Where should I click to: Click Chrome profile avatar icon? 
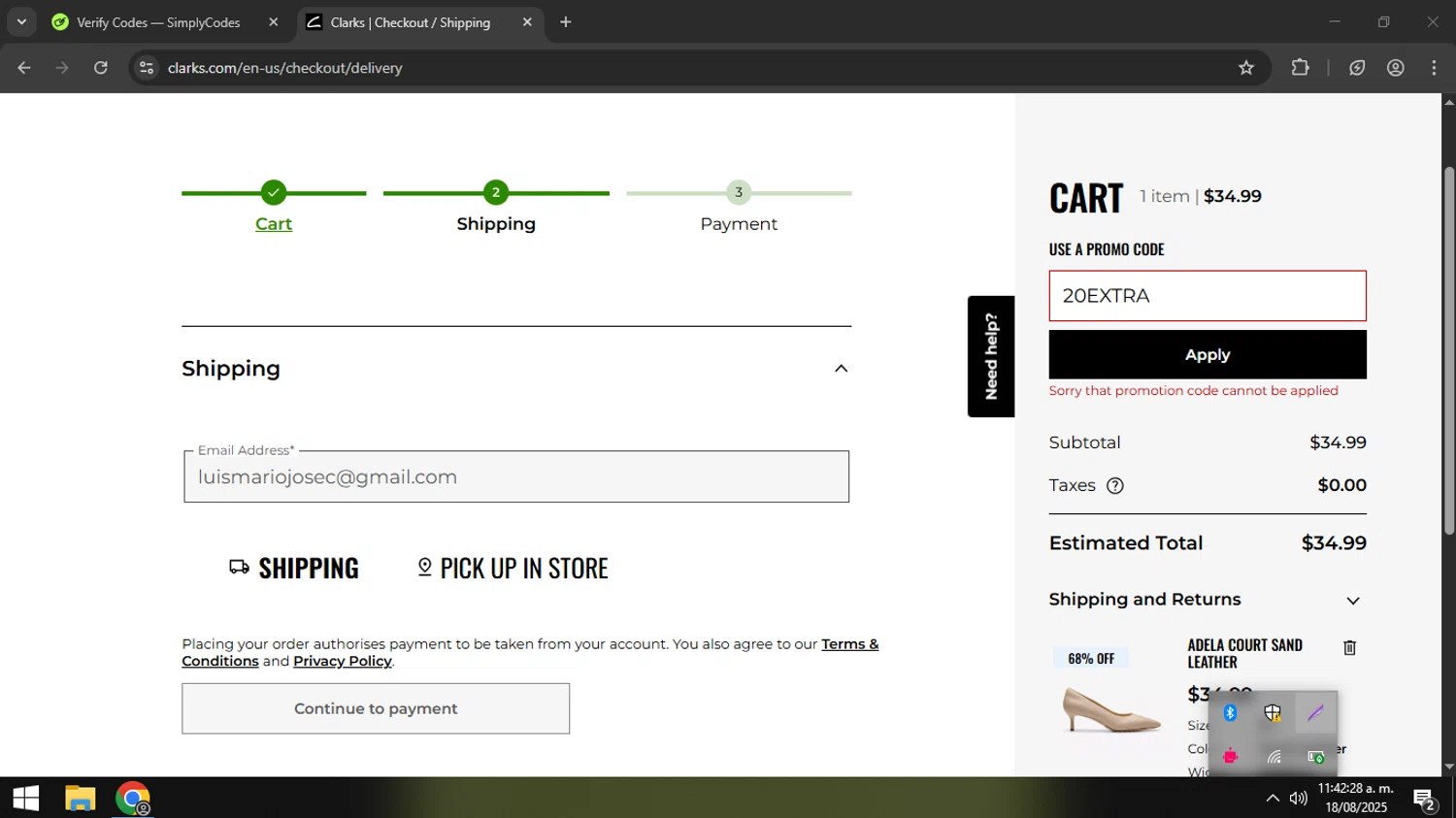[1396, 68]
